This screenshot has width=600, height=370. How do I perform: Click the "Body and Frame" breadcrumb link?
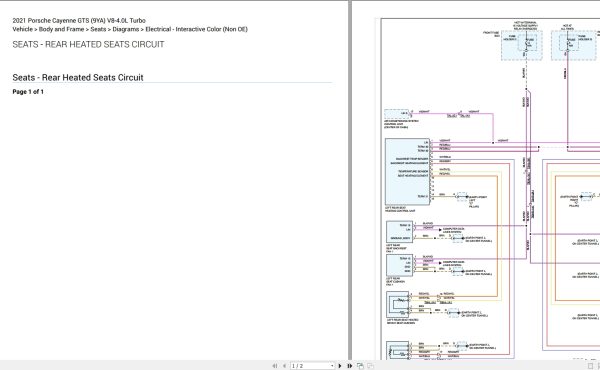click(x=61, y=29)
